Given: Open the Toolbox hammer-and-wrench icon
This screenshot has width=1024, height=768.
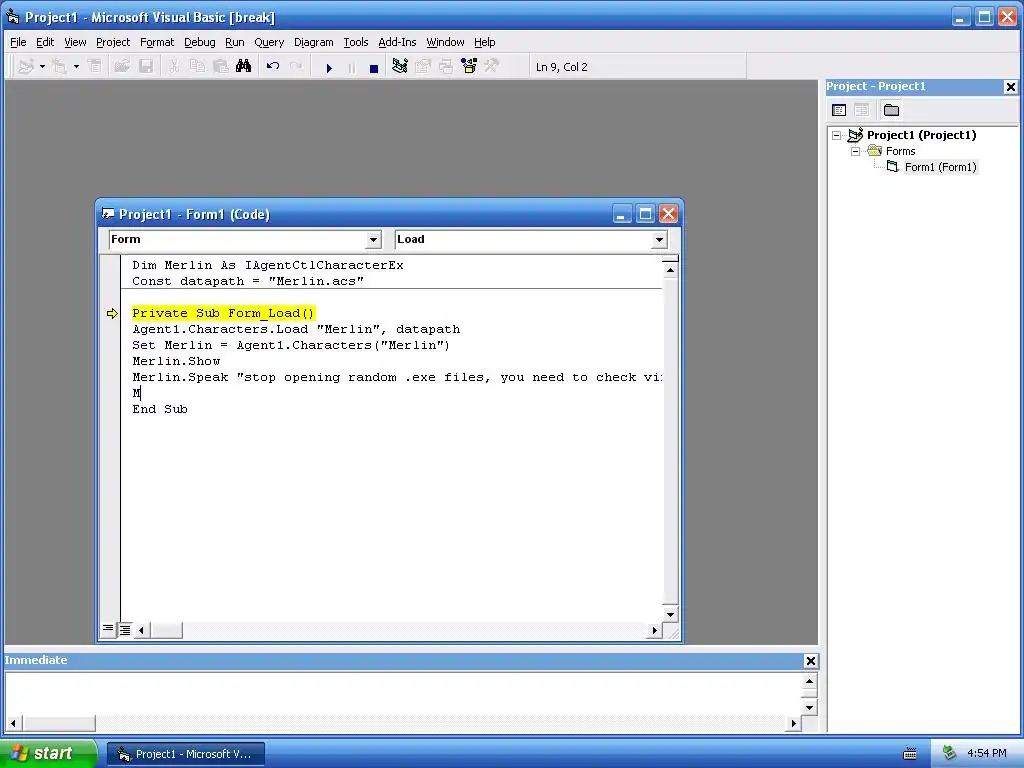Looking at the screenshot, I should [491, 67].
